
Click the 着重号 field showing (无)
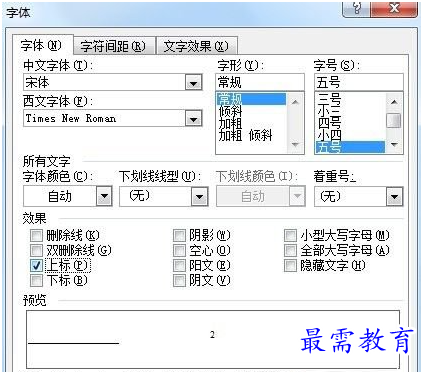click(x=350, y=196)
